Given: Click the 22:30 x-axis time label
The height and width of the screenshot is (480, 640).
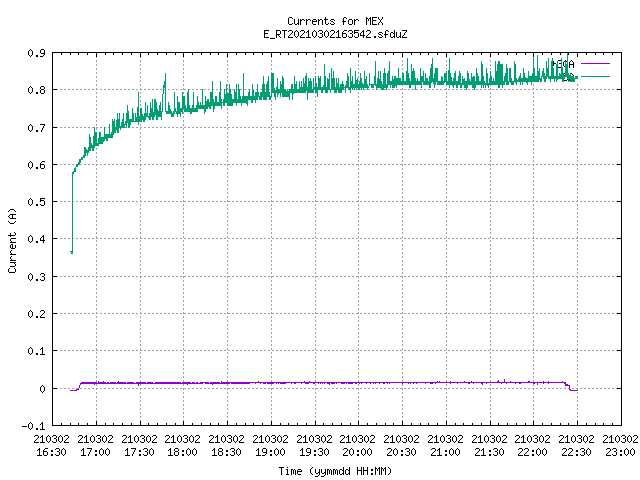Looking at the screenshot, I should (576, 452).
